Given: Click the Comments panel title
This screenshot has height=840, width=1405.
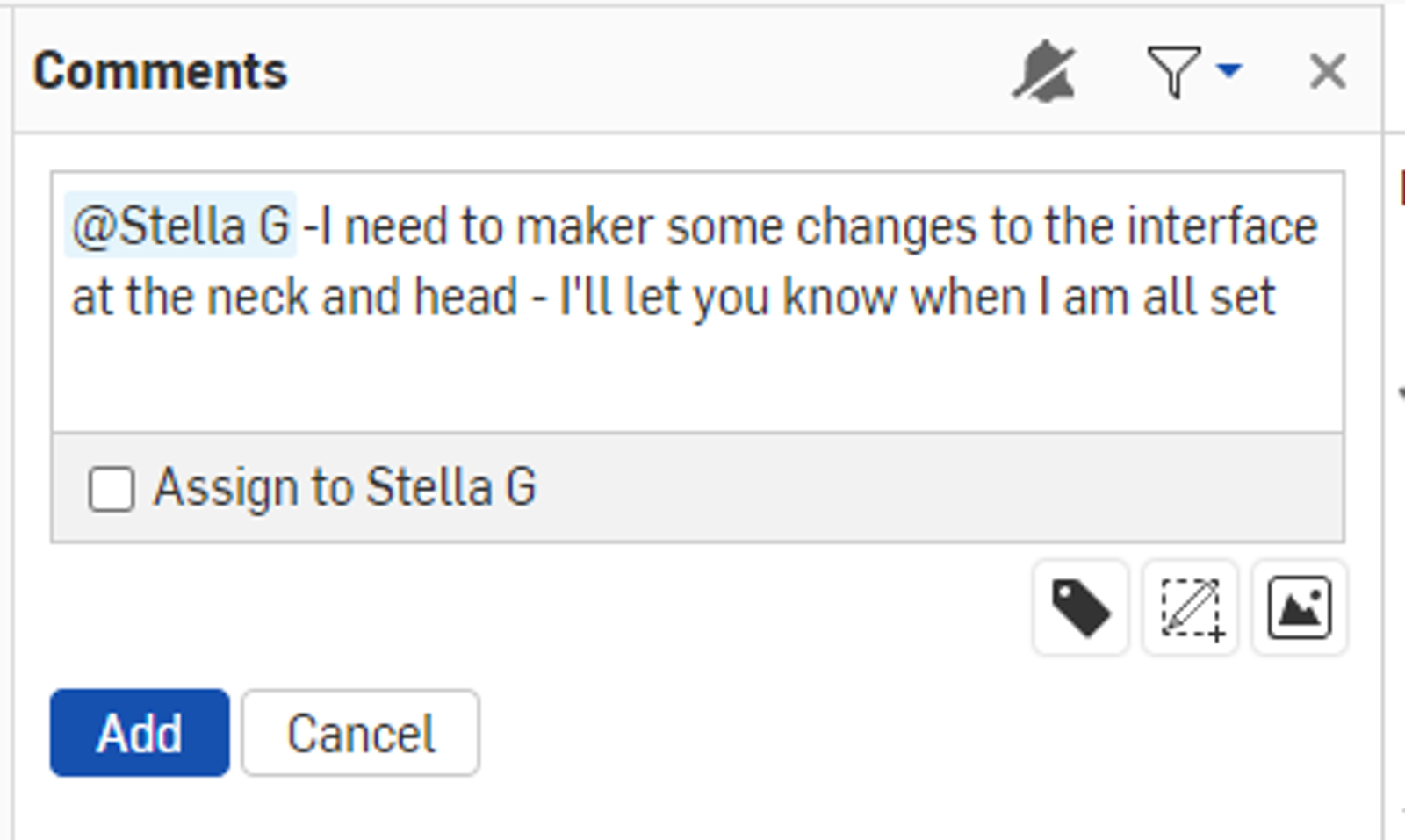Looking at the screenshot, I should point(160,71).
